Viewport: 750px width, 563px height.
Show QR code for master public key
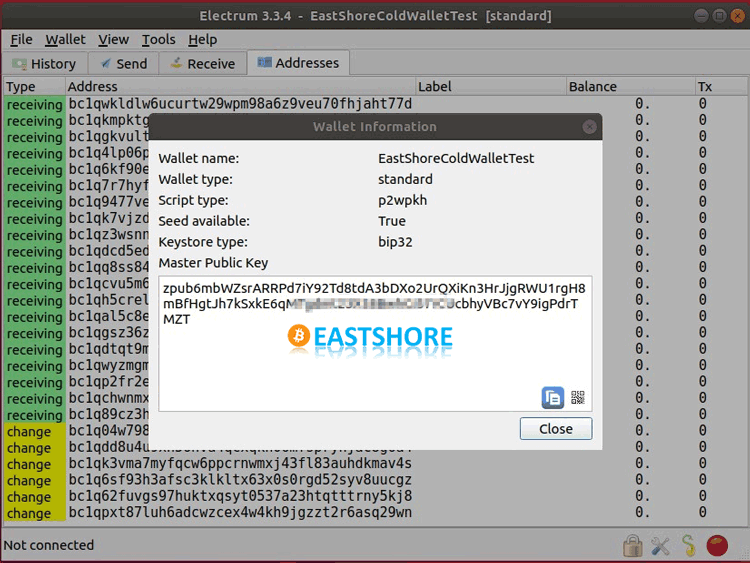[x=578, y=397]
